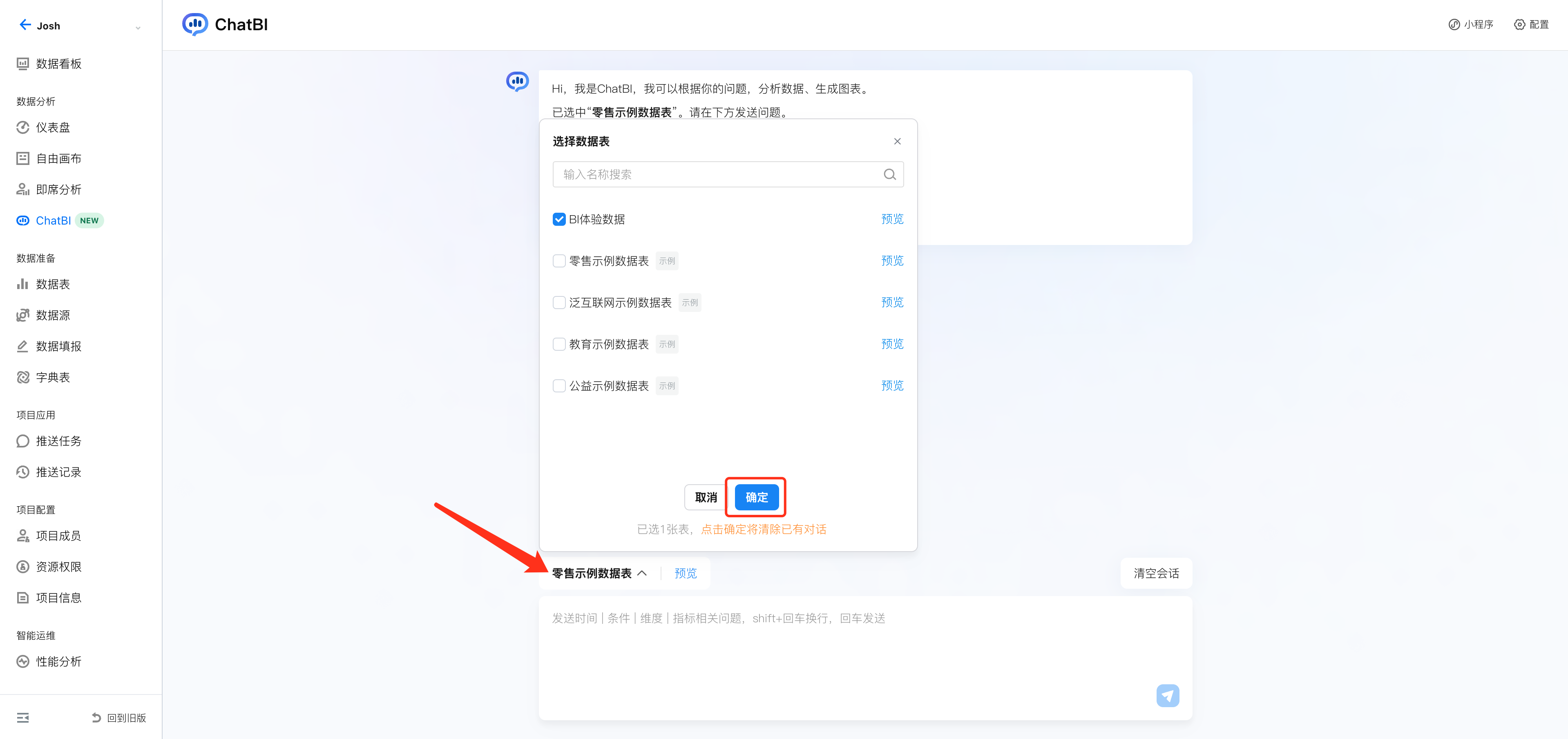The height and width of the screenshot is (739, 1568).
Task: Uncheck the BI体验数据 checkbox
Action: (559, 220)
